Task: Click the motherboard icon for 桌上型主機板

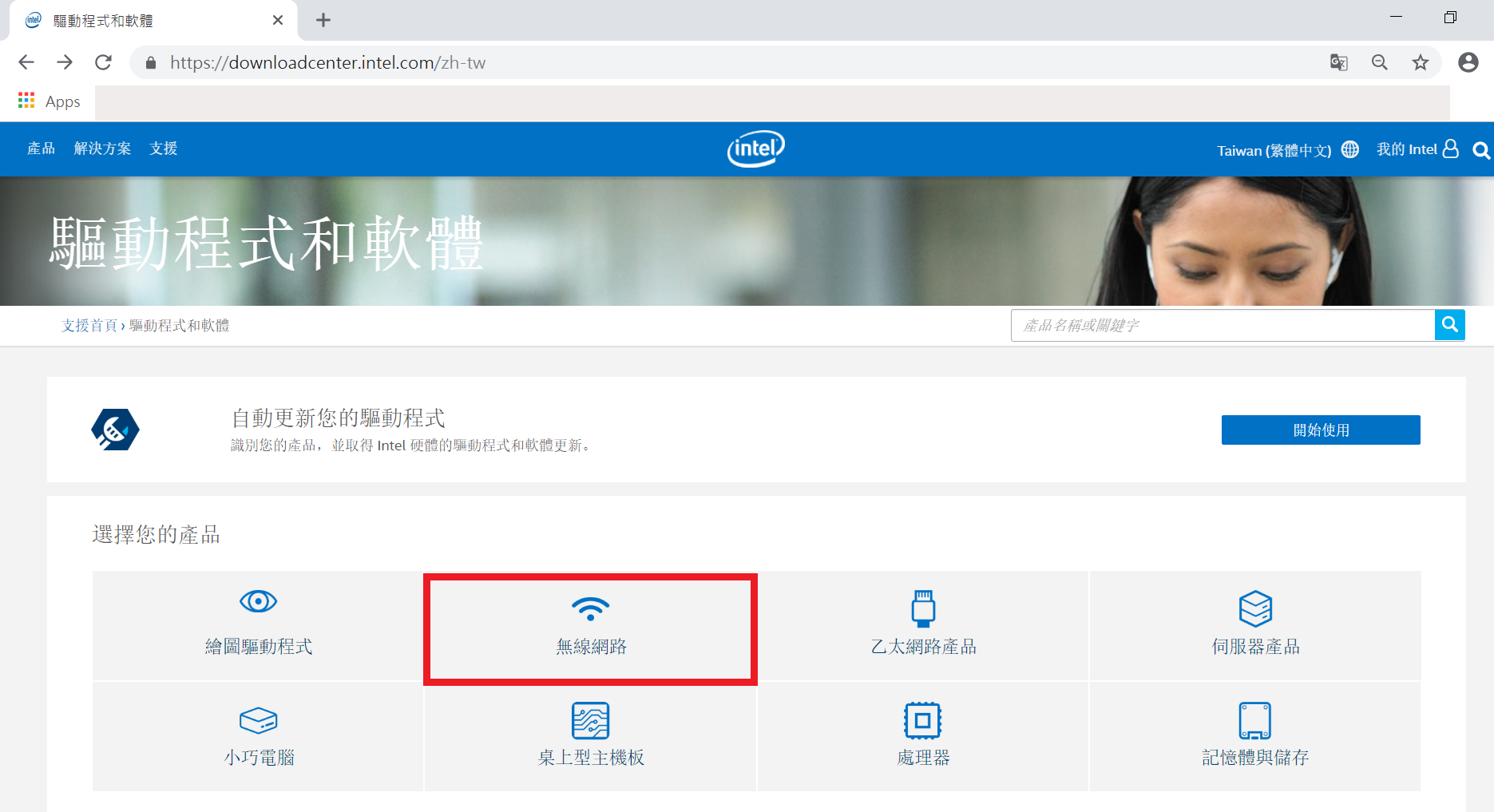Action: pos(591,721)
